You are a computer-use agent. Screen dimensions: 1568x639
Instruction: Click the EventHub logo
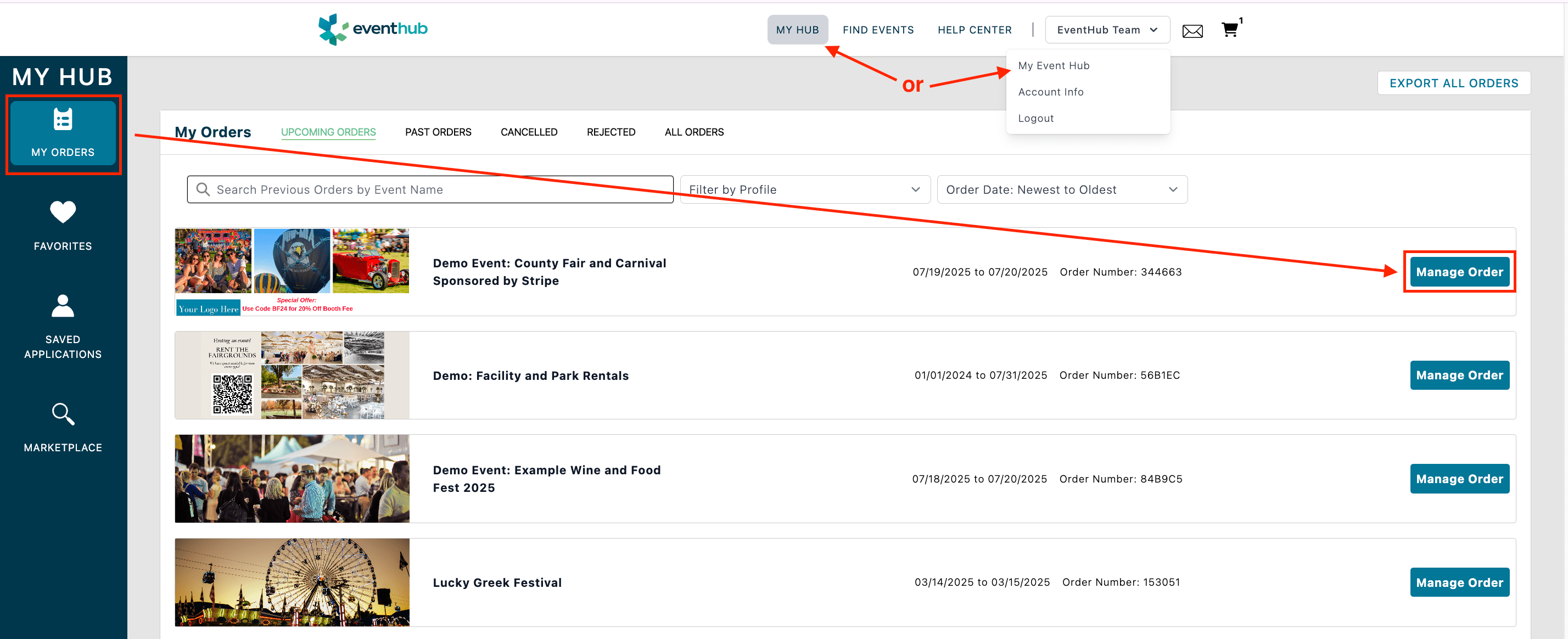pyautogui.click(x=373, y=29)
